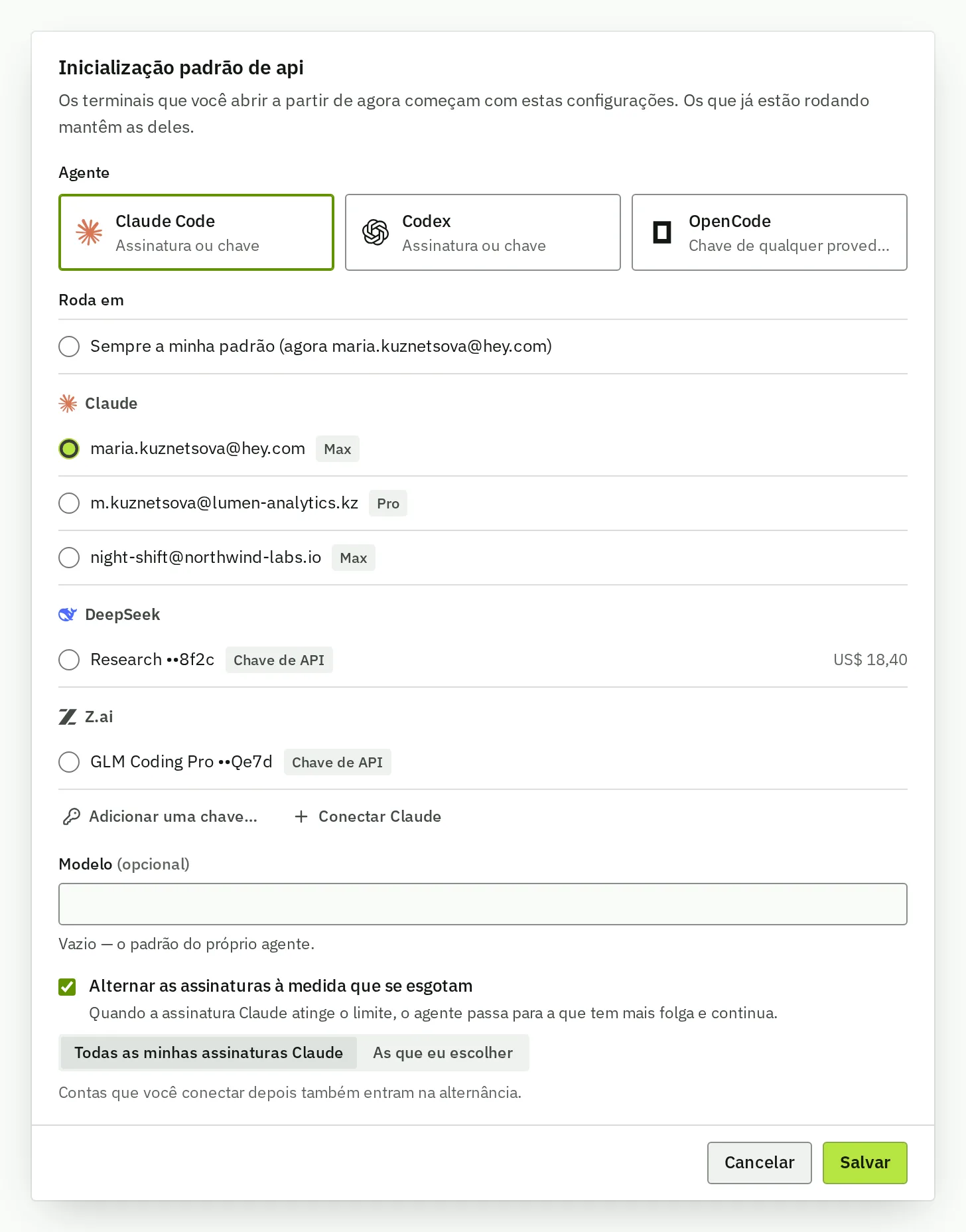Viewport: 966px width, 1232px height.
Task: Click the Pro badge on lumen-analytics account
Action: tap(388, 503)
